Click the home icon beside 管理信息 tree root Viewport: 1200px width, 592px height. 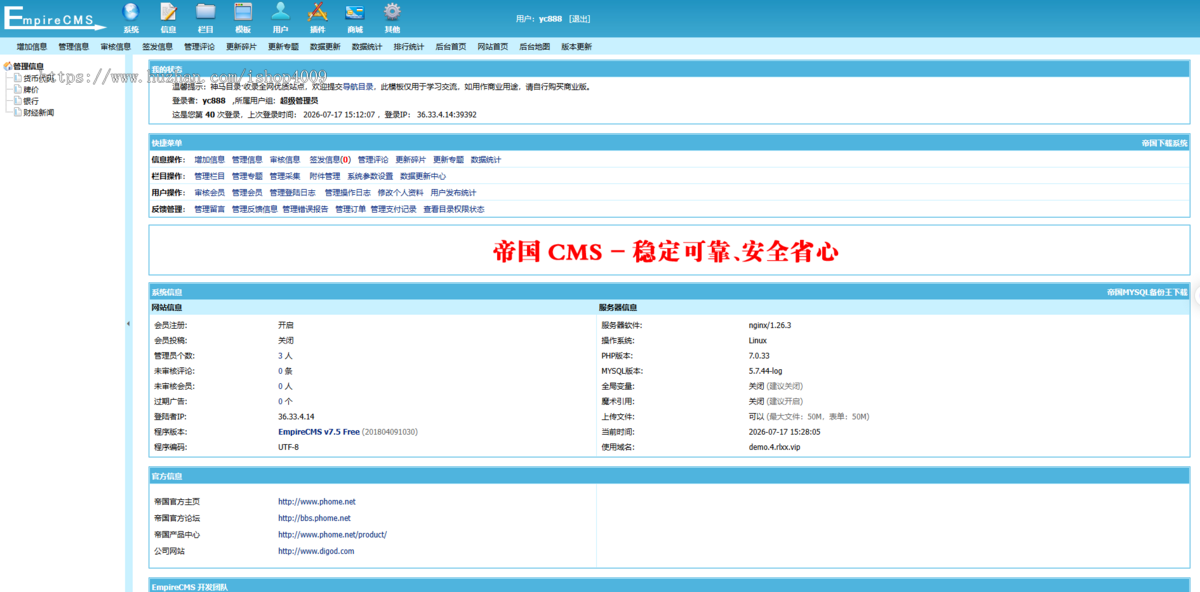[x=8, y=66]
